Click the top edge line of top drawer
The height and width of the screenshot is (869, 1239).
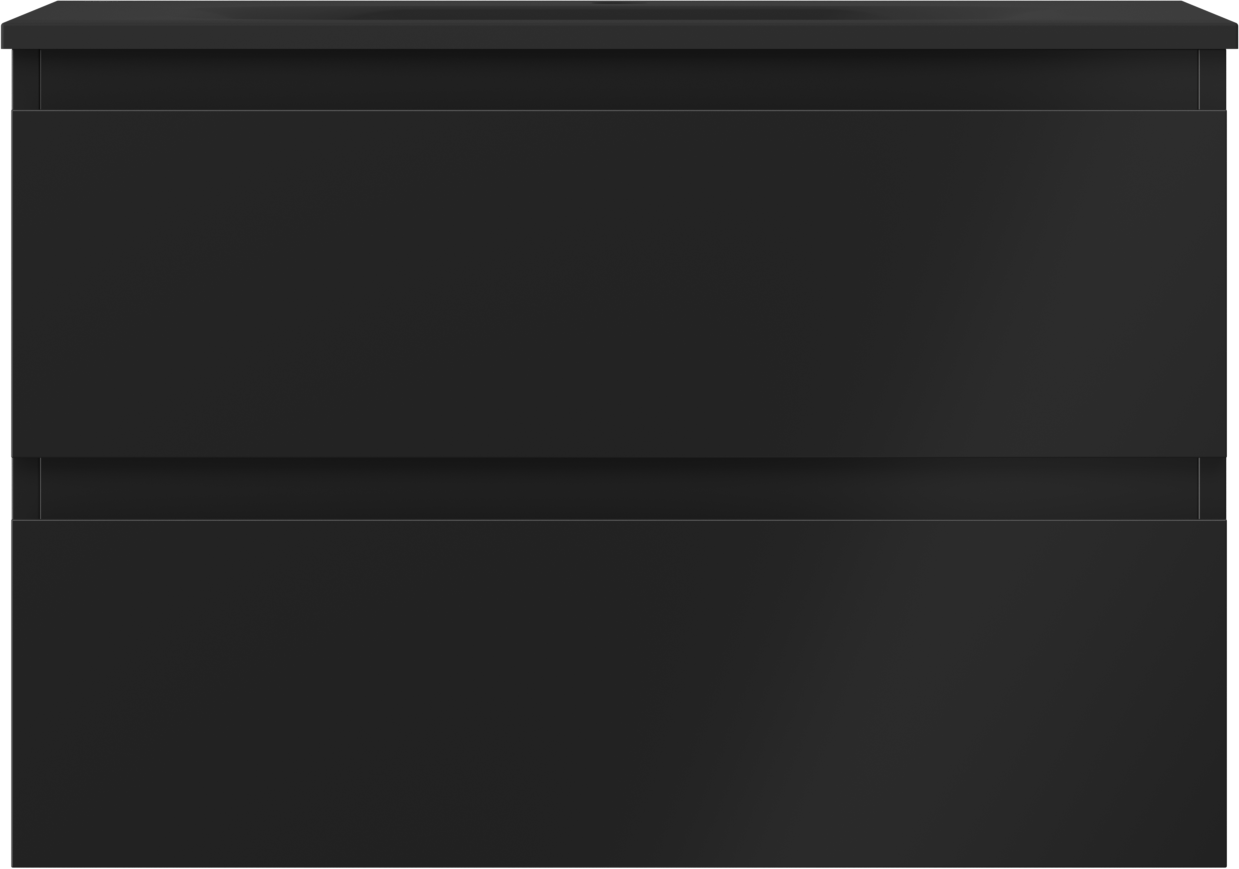[x=619, y=111]
